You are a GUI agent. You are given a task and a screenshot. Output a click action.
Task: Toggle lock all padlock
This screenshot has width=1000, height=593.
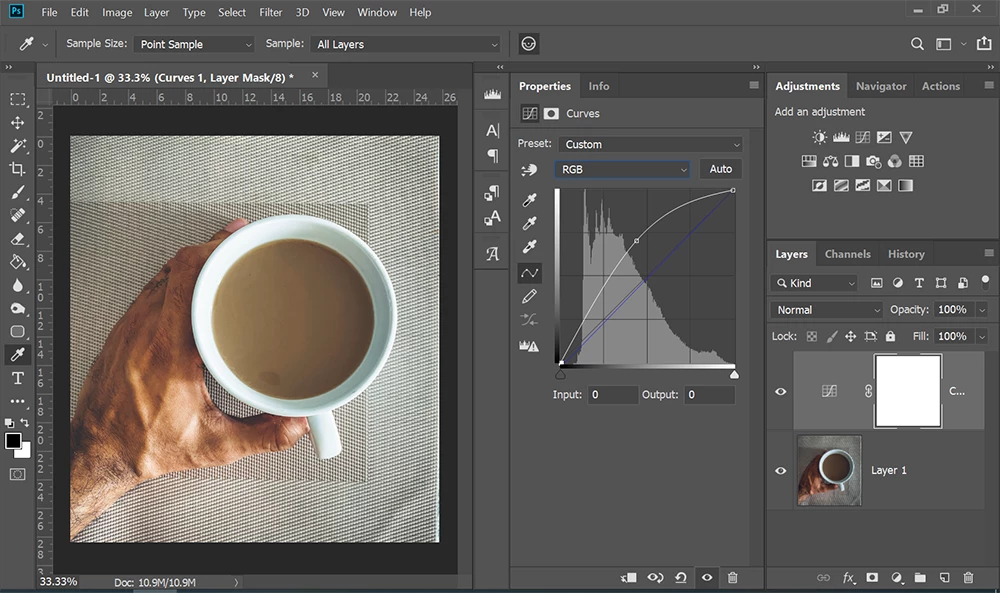pyautogui.click(x=890, y=336)
